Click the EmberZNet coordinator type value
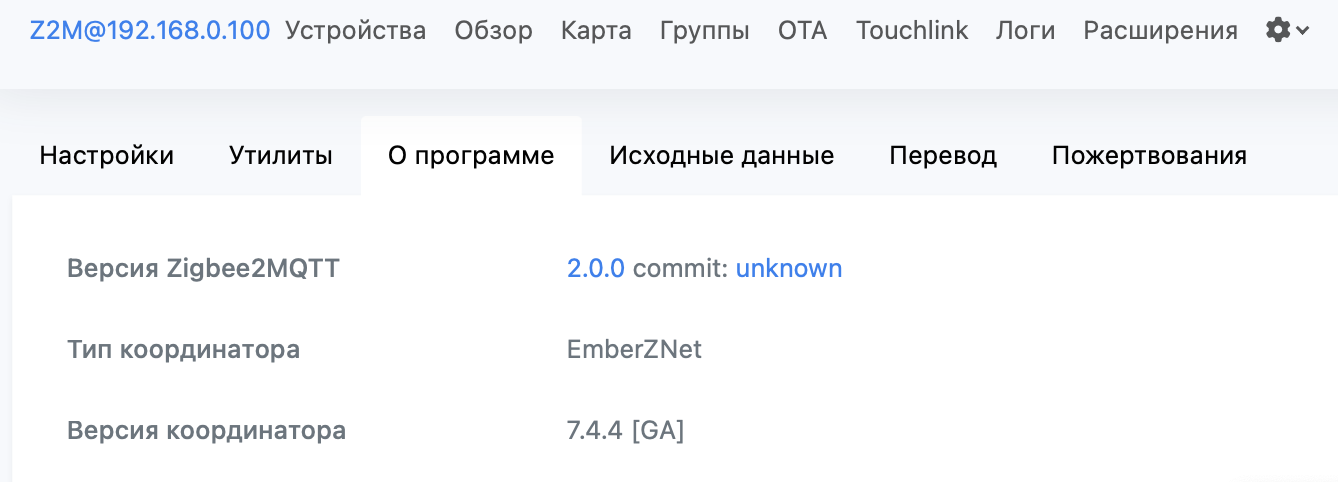The height and width of the screenshot is (482, 1338). pyautogui.click(x=634, y=350)
